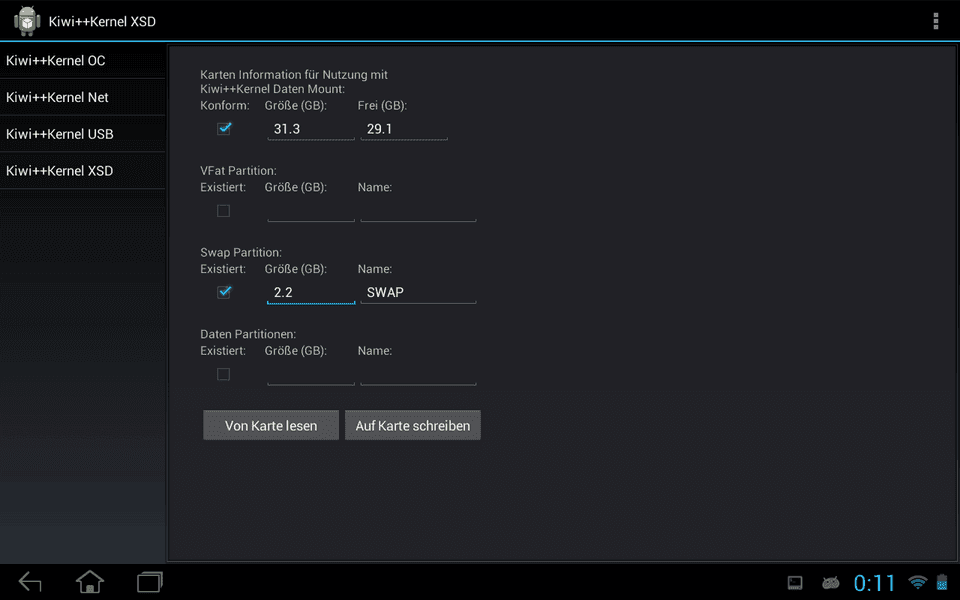Focus the card Größe field showing 31.3

(x=311, y=129)
